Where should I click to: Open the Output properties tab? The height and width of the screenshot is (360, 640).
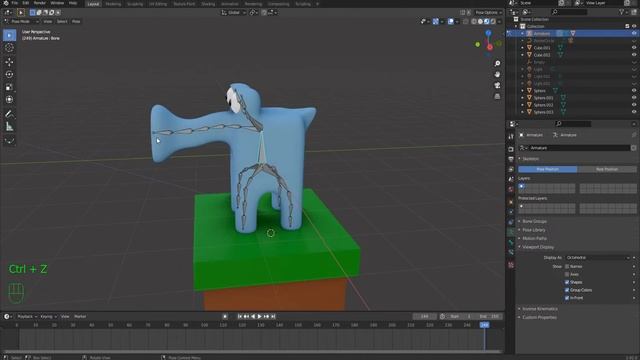pyautogui.click(x=511, y=159)
